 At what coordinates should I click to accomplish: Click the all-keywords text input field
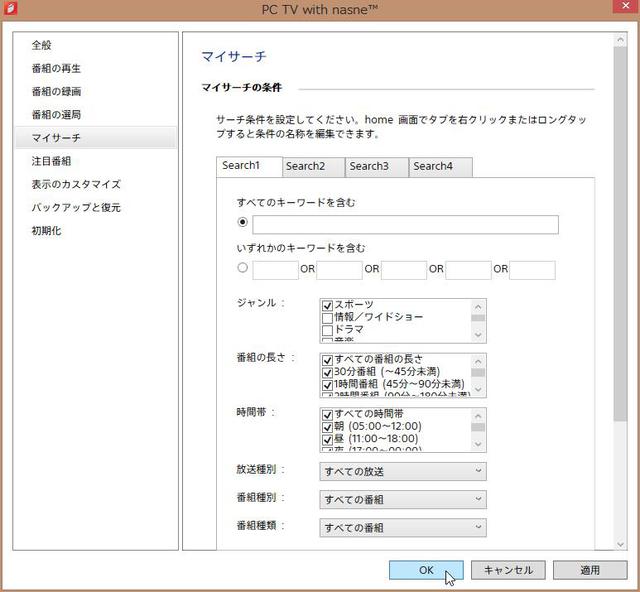pos(405,224)
